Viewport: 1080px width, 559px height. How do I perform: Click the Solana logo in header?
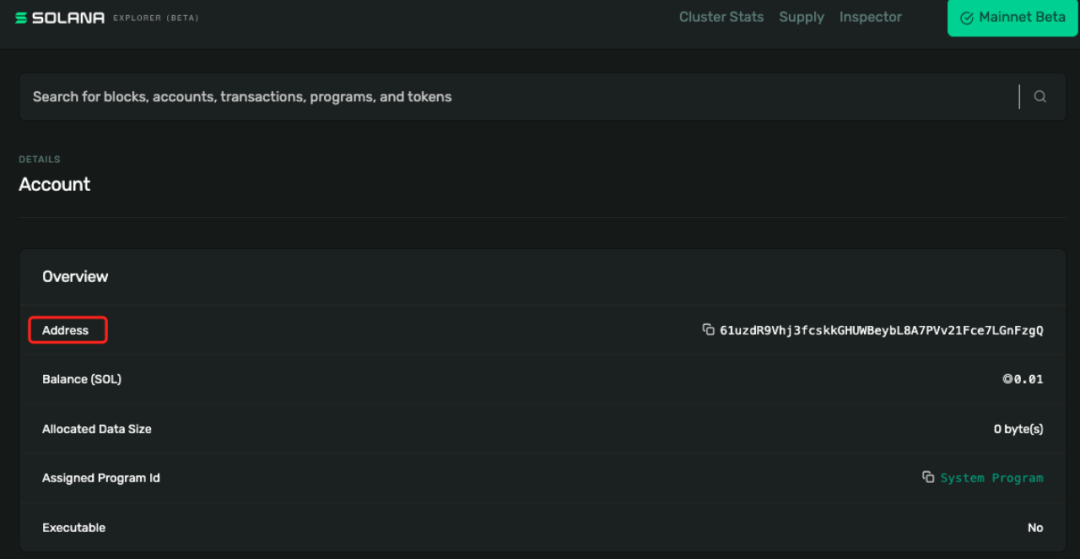pos(60,18)
